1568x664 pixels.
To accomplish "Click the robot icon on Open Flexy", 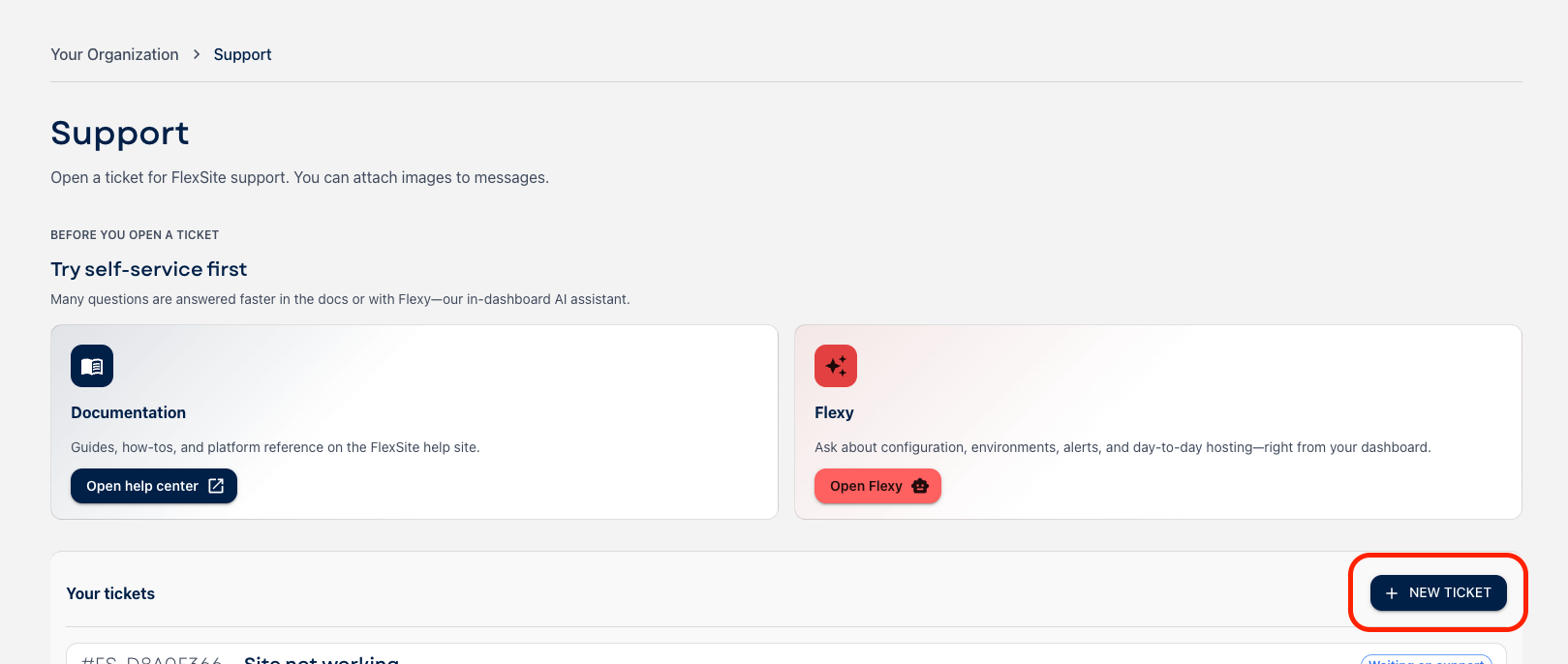I will [x=920, y=486].
